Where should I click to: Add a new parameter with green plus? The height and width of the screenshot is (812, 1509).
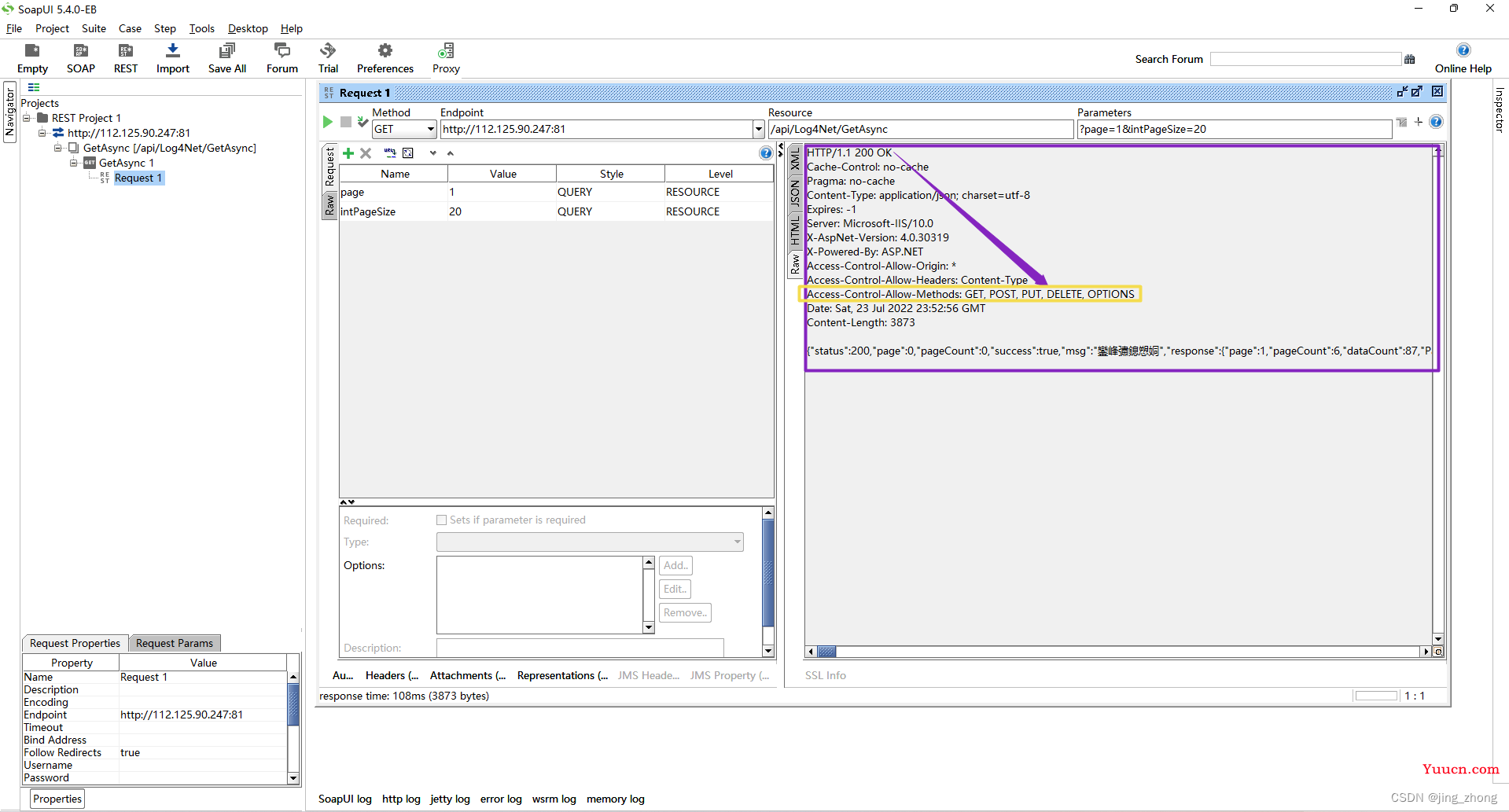(348, 153)
